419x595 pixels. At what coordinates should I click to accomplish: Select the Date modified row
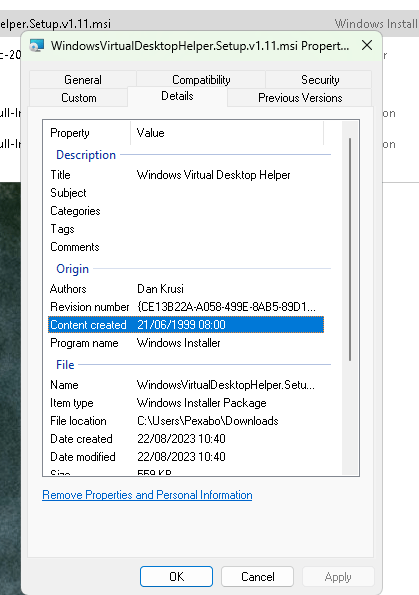tap(186, 457)
